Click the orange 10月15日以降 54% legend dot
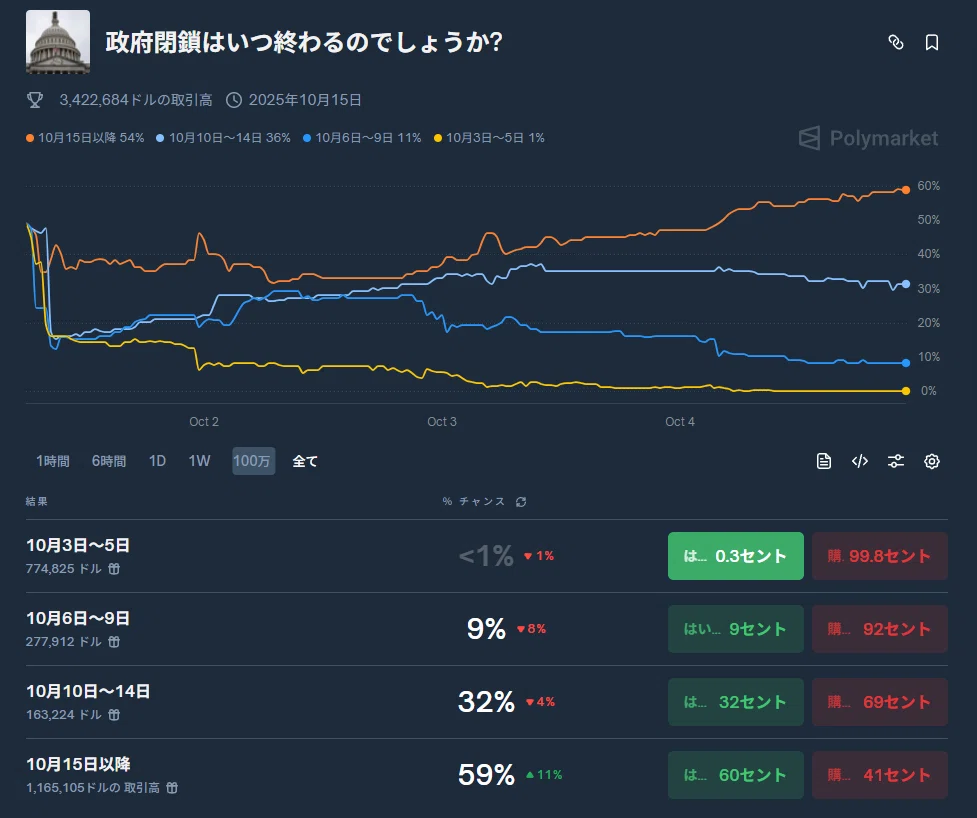The image size is (977, 818). point(30,138)
